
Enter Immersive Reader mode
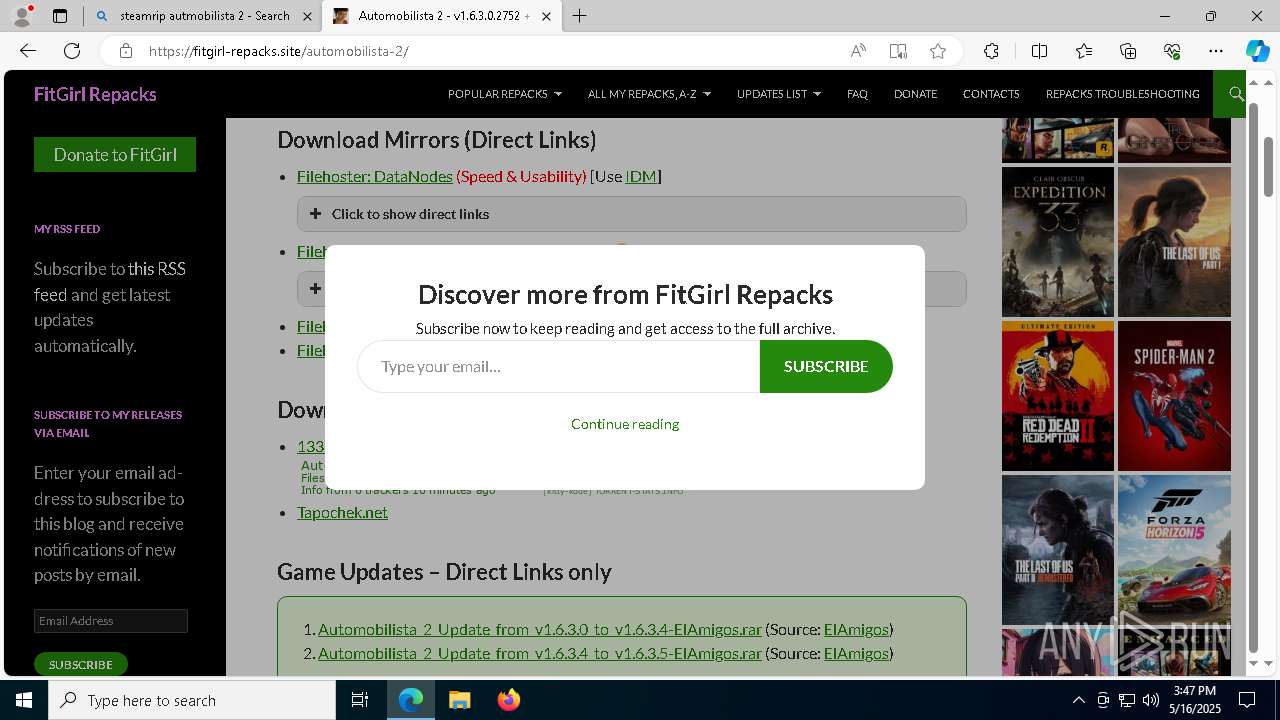[x=898, y=51]
